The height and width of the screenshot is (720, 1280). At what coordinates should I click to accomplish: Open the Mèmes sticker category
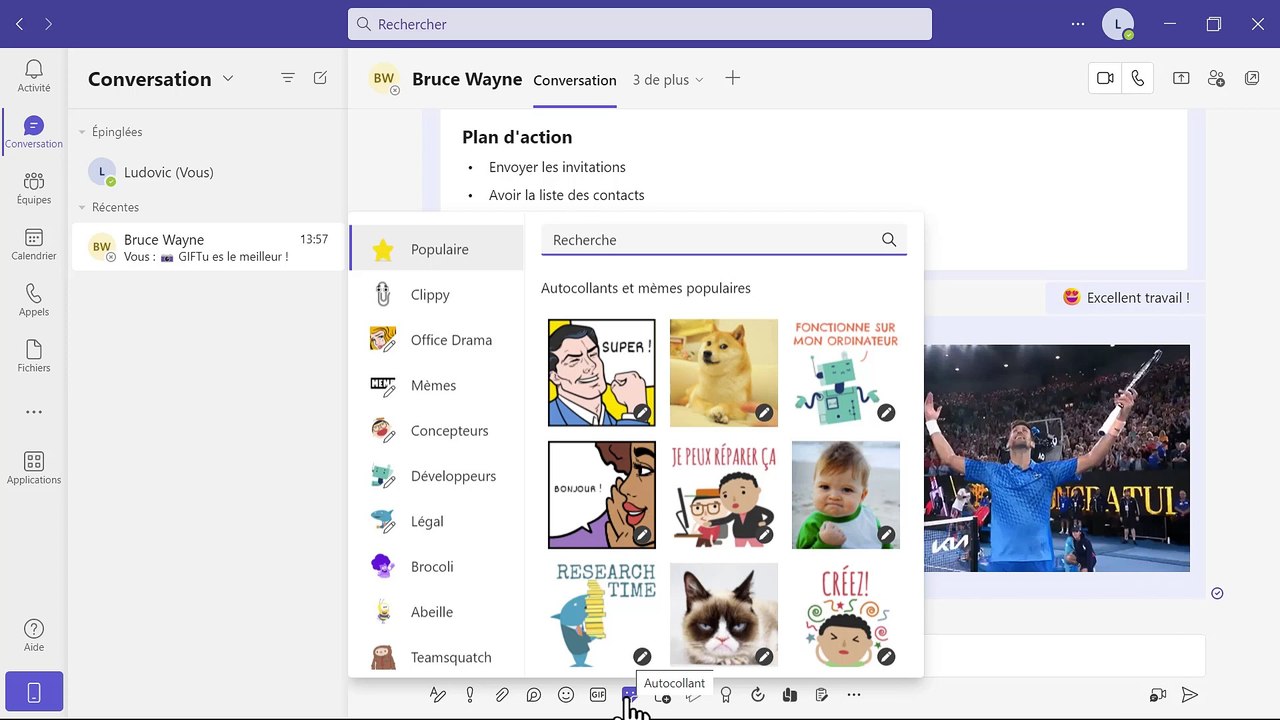click(437, 385)
